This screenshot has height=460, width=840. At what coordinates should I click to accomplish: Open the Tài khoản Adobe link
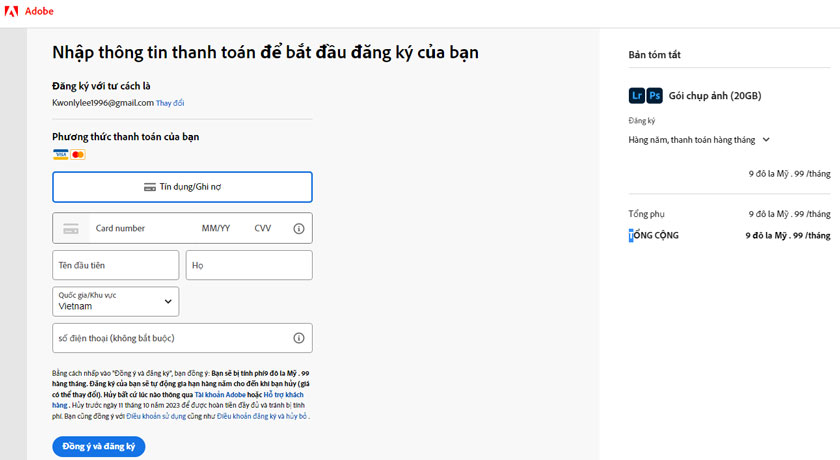[220, 395]
